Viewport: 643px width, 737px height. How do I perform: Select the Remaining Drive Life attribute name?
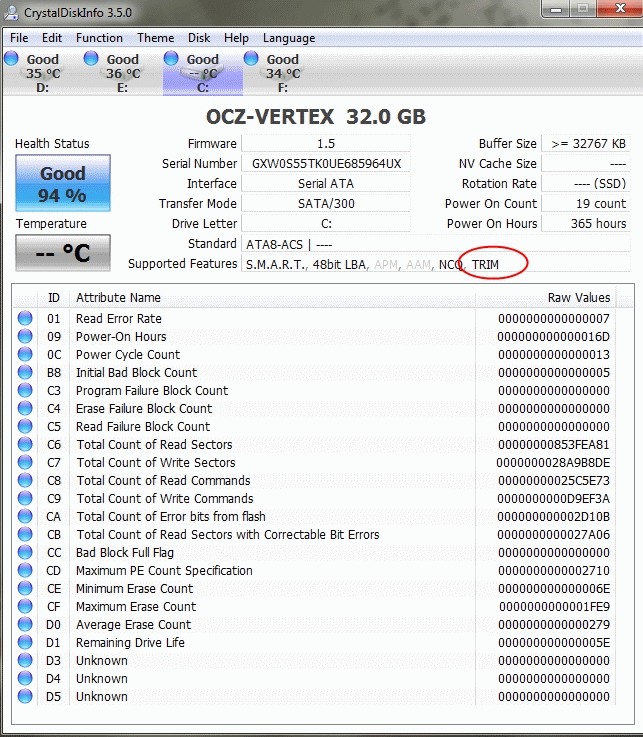(x=130, y=643)
